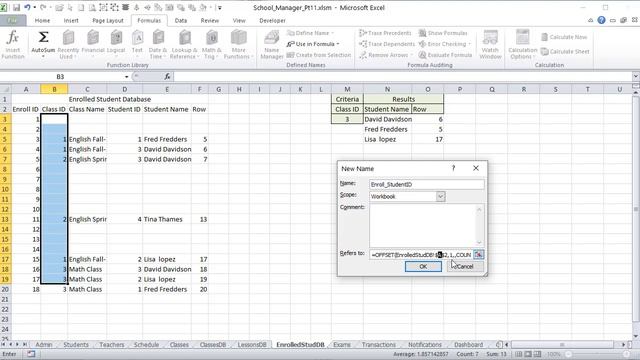Click Calculate Now
Image resolution: width=640 pixels, height=360 pixels.
pyautogui.click(x=564, y=37)
